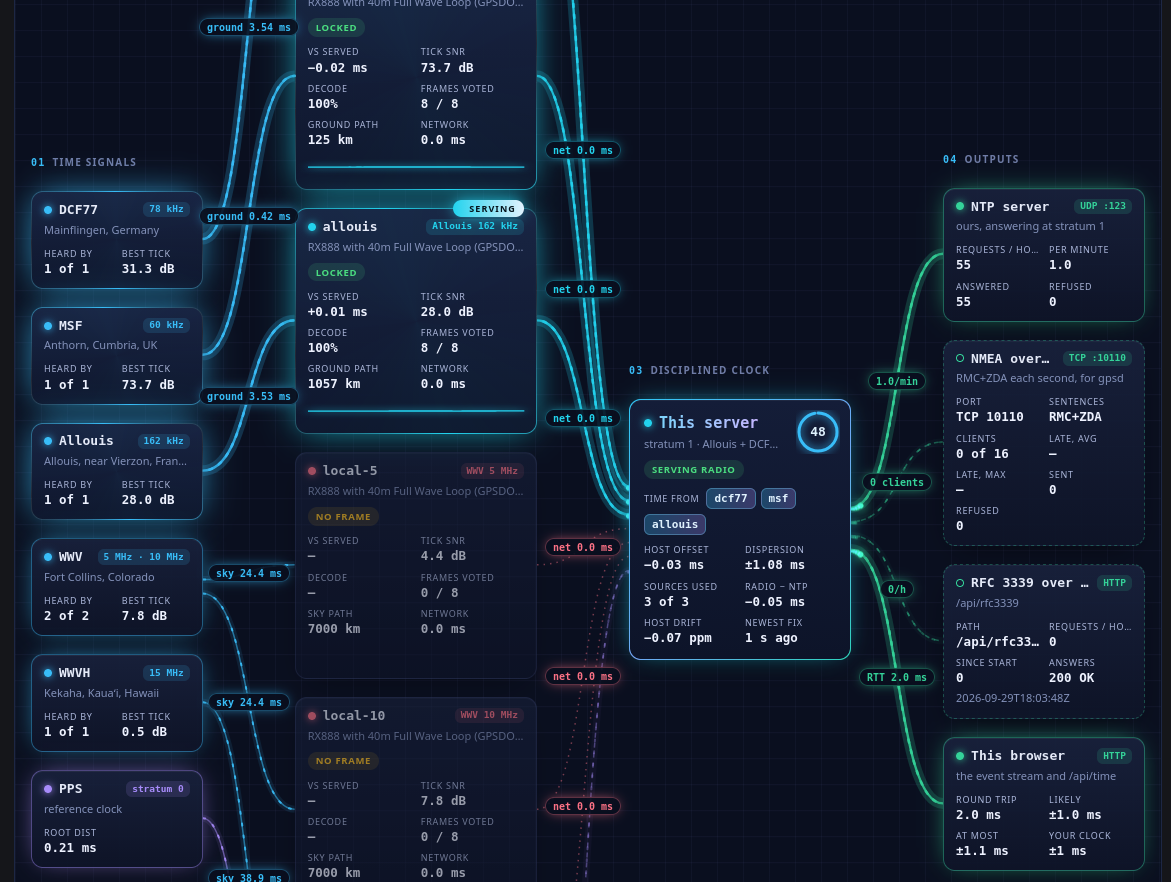
Task: Click the circular gauge showing 48
Action: click(x=818, y=432)
